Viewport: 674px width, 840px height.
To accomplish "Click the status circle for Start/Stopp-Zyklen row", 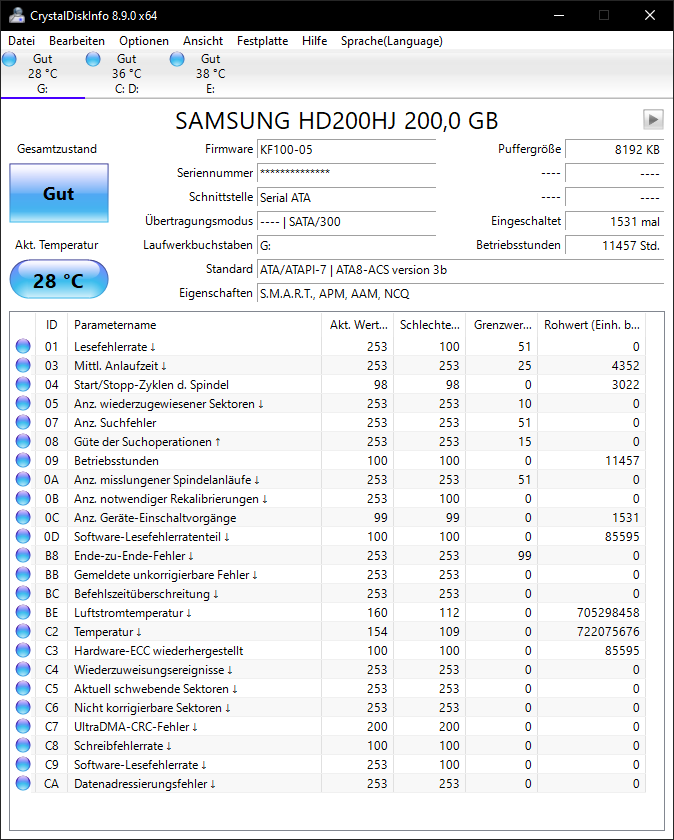I will pyautogui.click(x=23, y=385).
